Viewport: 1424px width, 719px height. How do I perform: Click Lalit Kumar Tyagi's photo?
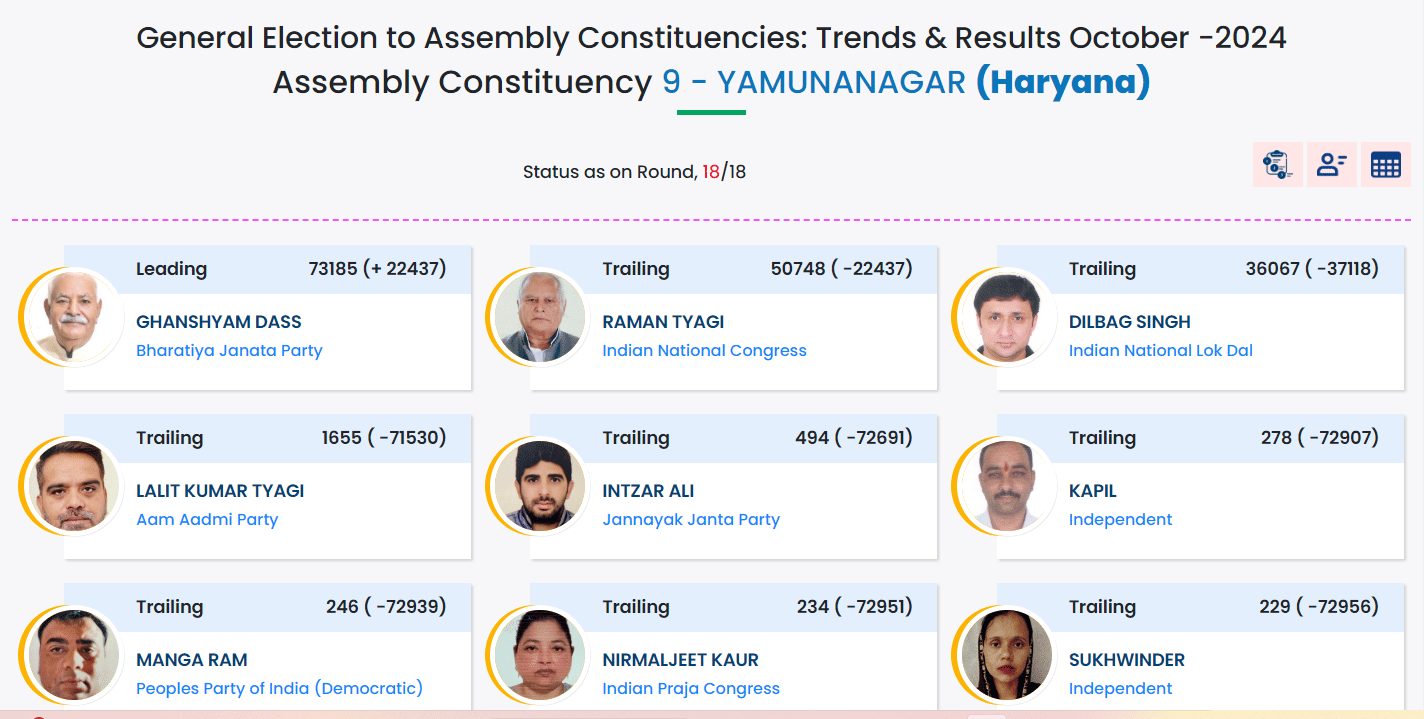(72, 487)
